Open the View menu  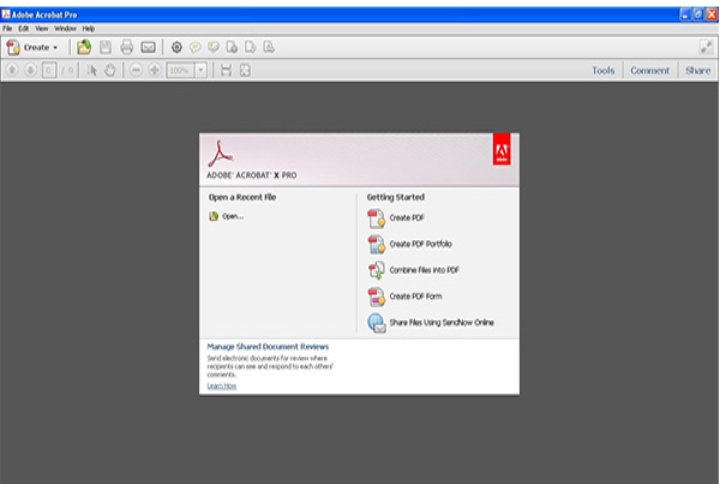[41, 28]
